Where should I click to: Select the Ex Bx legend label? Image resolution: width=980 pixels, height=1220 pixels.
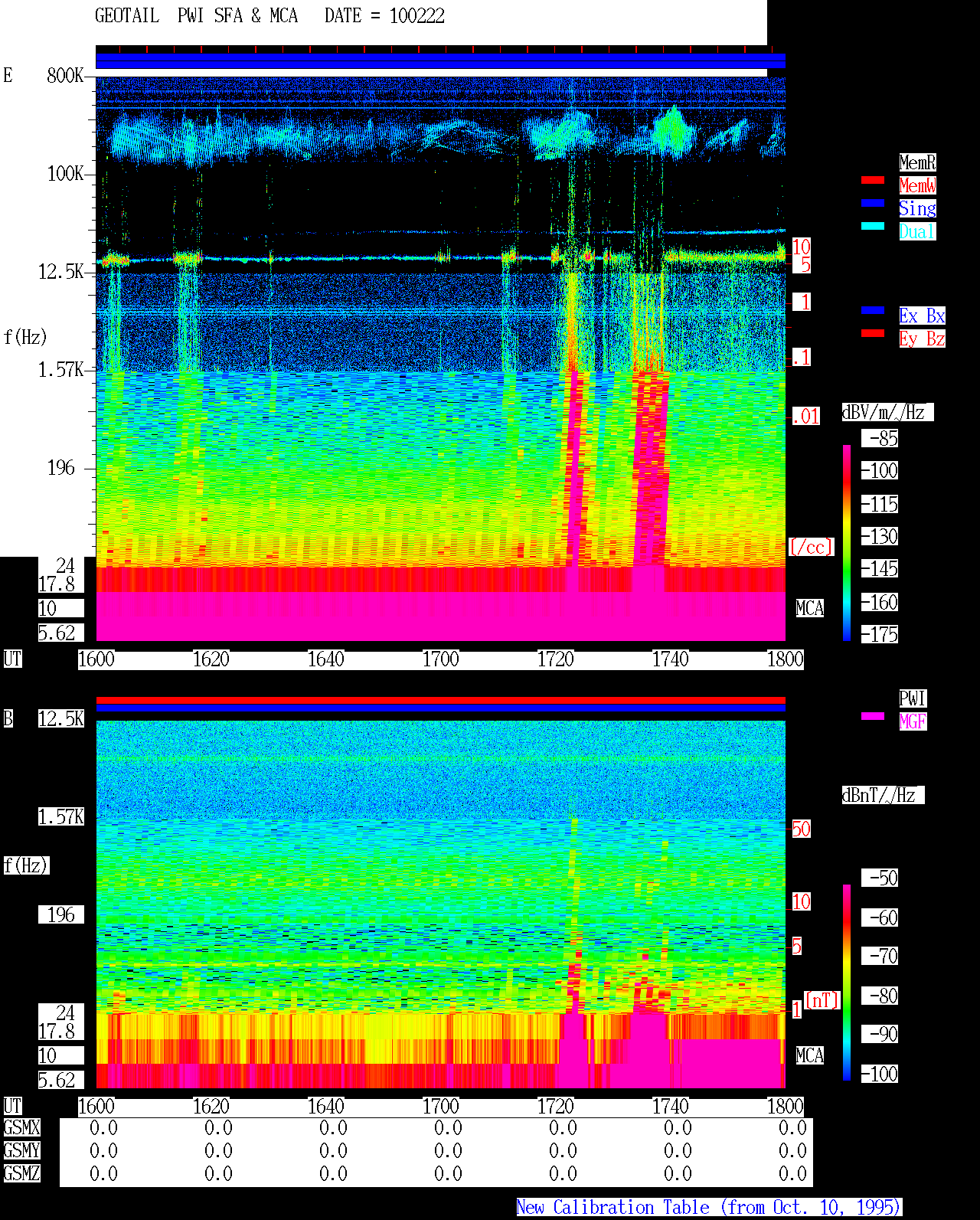pyautogui.click(x=922, y=316)
